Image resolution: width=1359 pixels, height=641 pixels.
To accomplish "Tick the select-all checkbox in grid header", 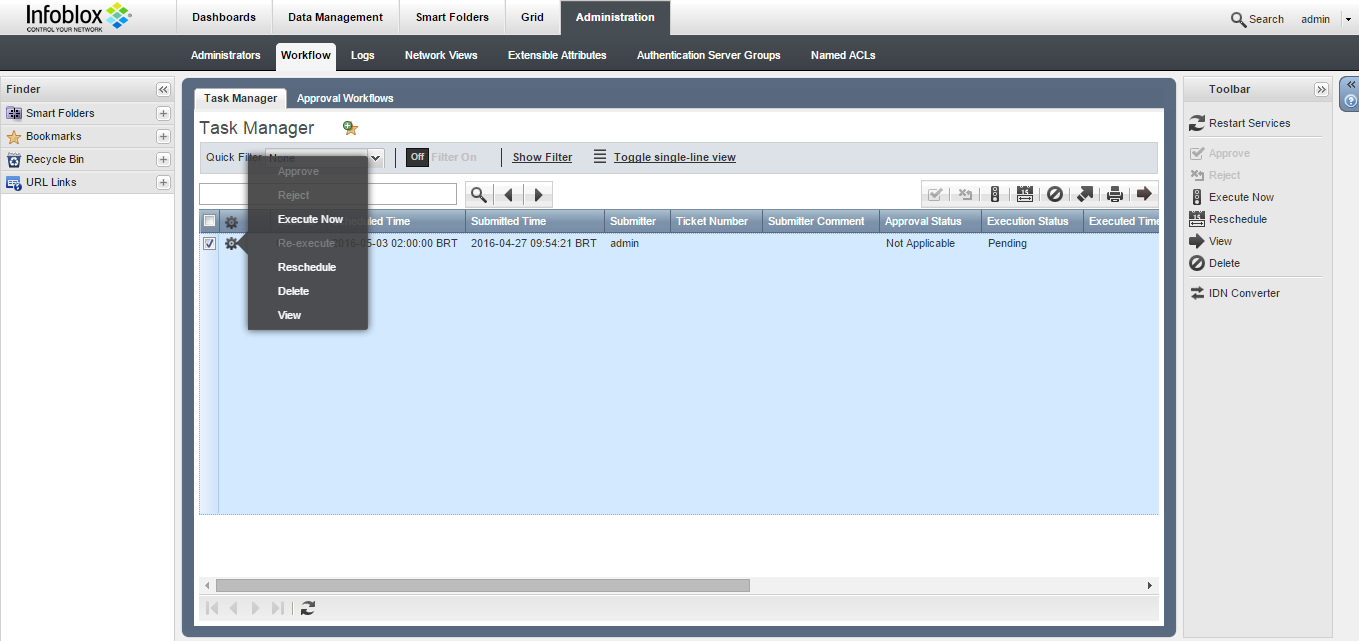I will tap(209, 221).
